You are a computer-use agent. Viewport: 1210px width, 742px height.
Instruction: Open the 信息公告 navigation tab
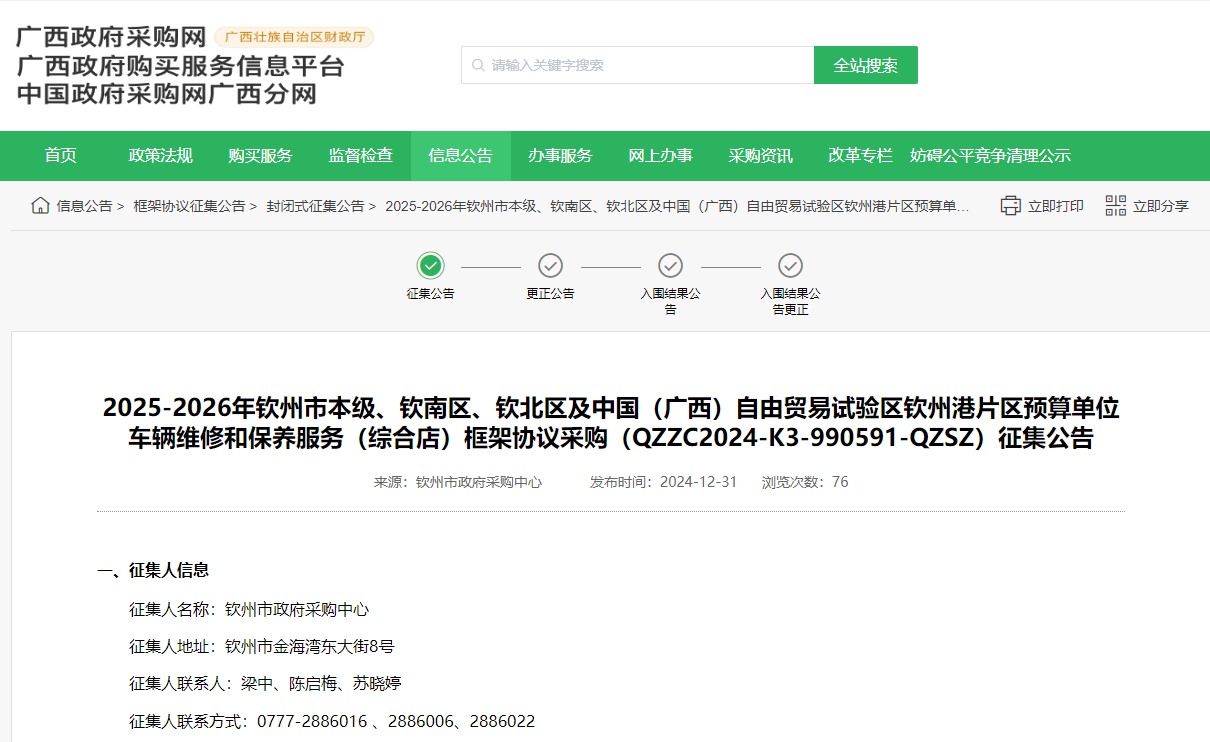(x=461, y=156)
